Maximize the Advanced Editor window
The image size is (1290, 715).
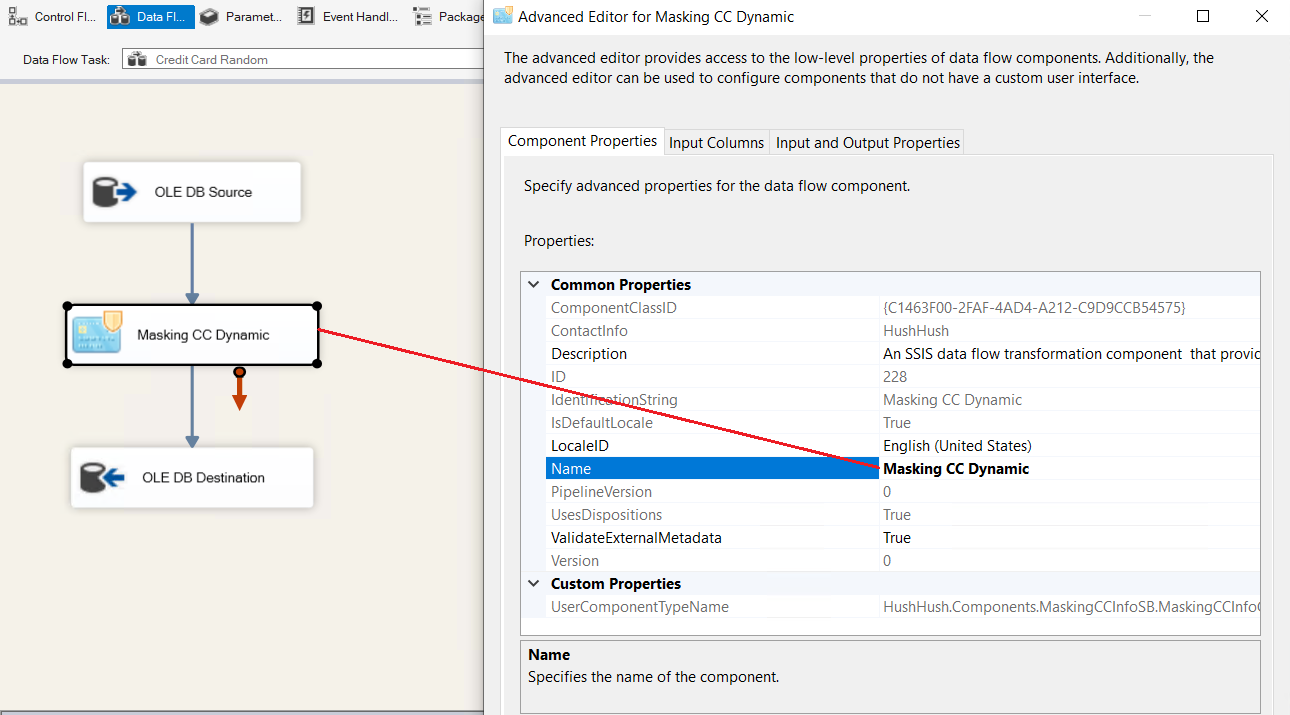tap(1203, 16)
